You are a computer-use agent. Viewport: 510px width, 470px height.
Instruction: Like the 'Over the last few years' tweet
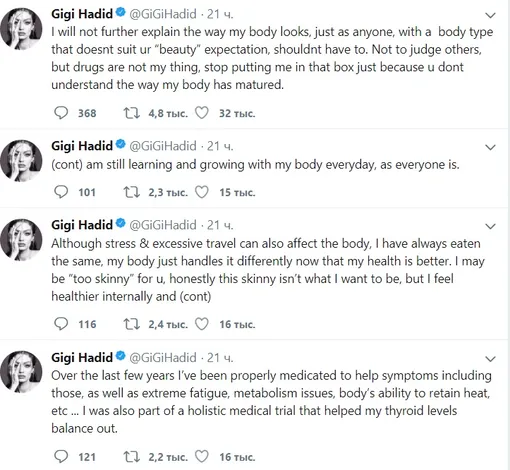202,456
